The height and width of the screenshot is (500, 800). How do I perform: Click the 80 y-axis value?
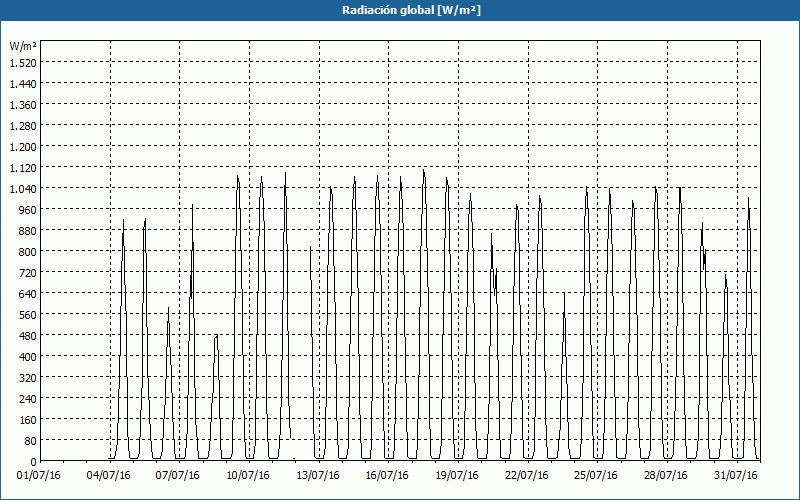[x=31, y=441]
